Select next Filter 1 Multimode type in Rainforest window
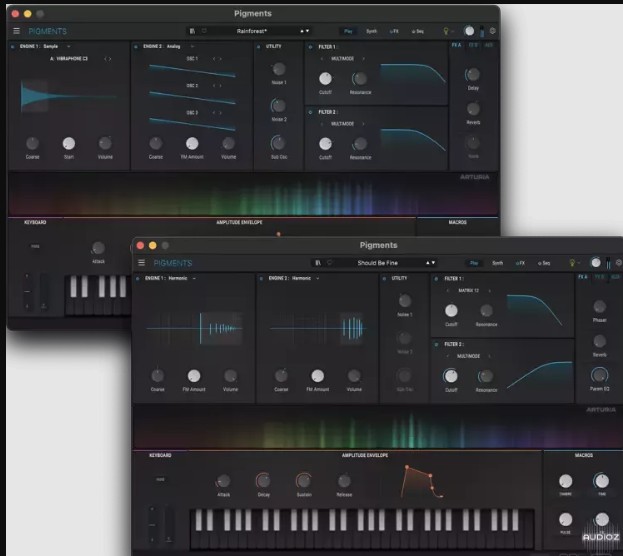The image size is (623, 556). [x=363, y=58]
